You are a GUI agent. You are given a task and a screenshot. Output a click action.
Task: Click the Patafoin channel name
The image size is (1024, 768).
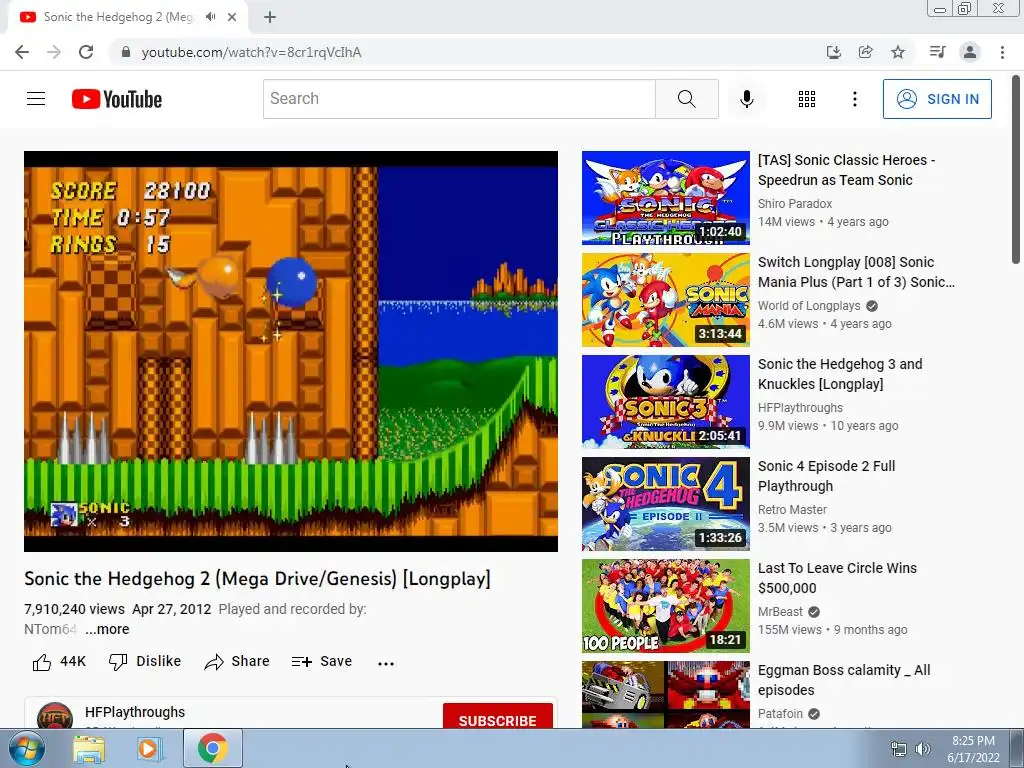pos(780,714)
